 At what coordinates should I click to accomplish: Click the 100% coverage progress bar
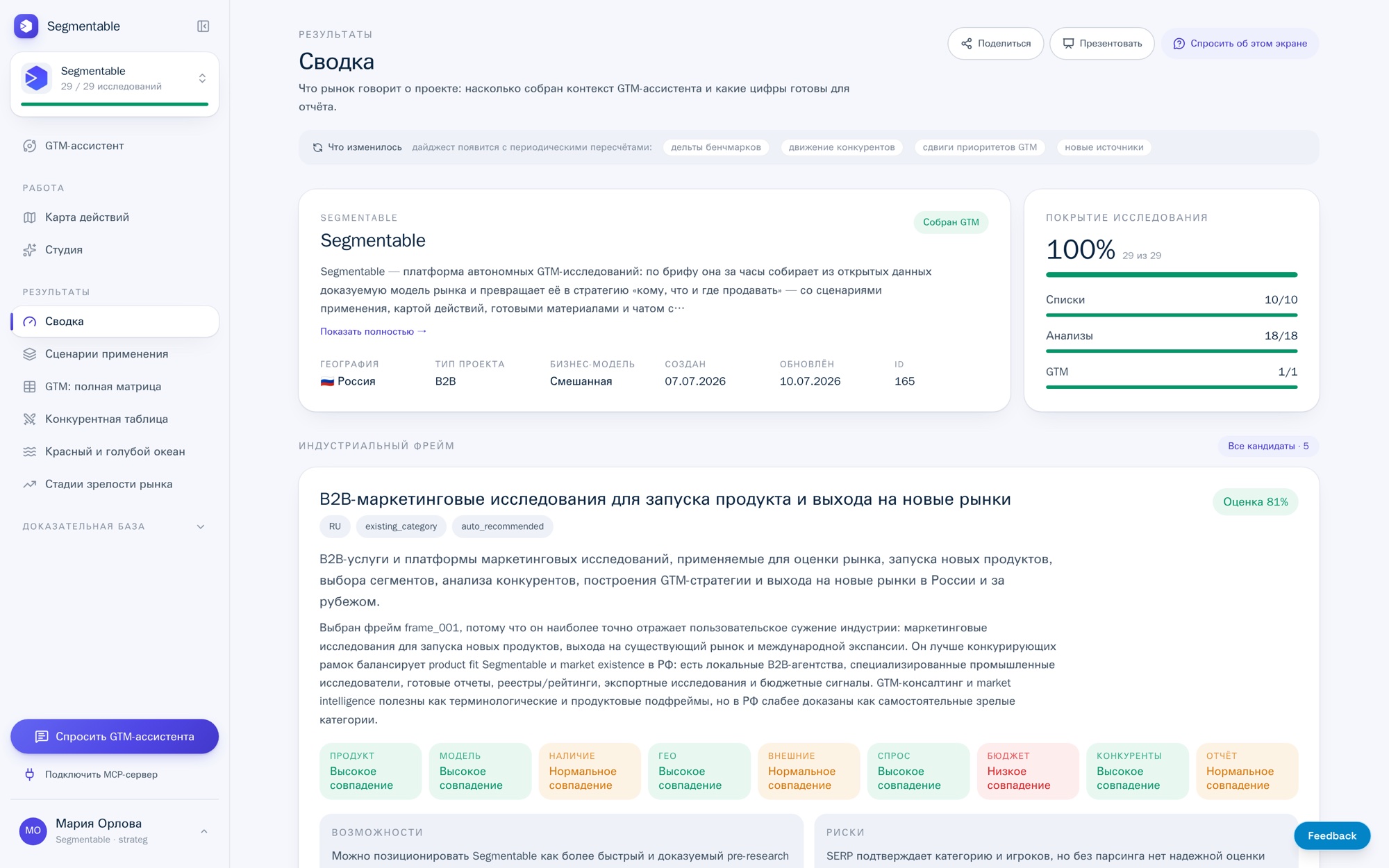pos(1171,275)
